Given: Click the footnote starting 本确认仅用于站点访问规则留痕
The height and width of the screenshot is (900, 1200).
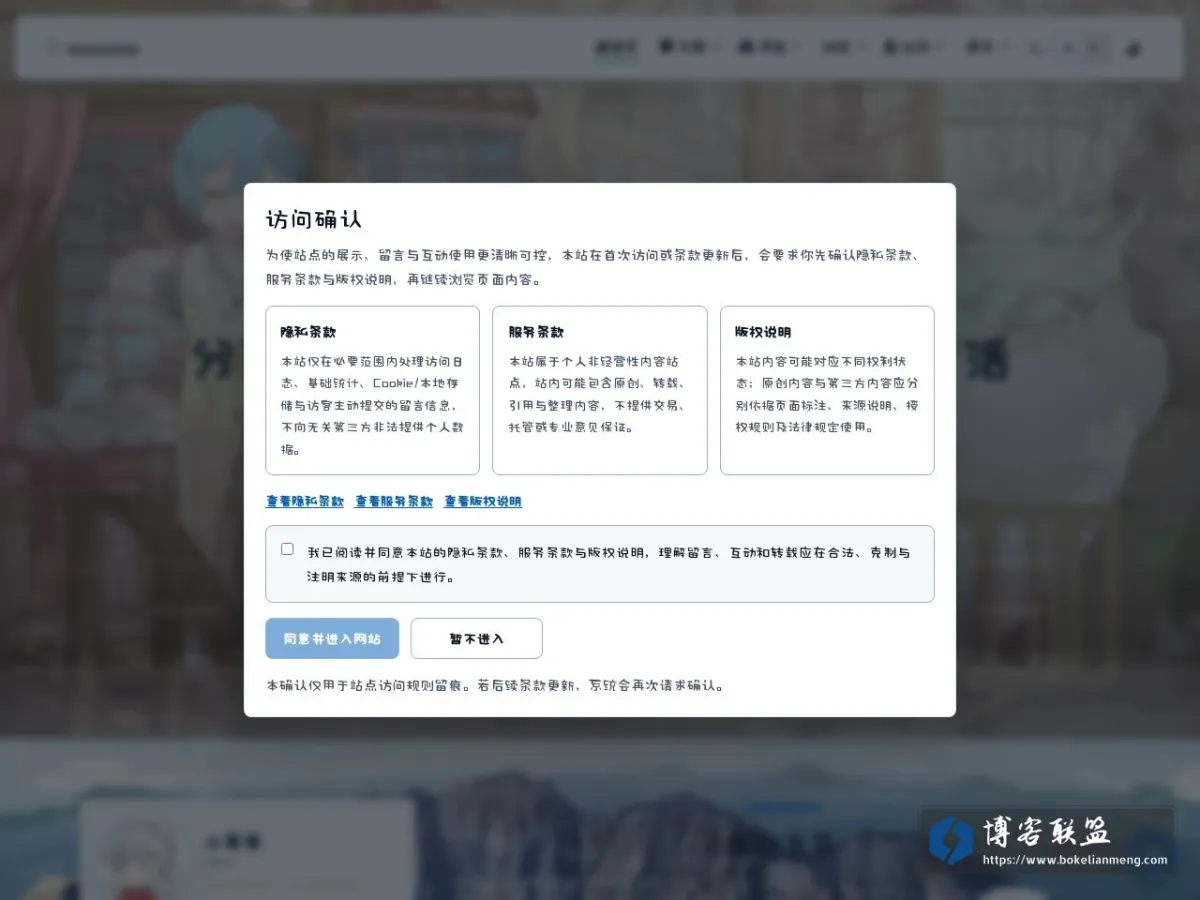Looking at the screenshot, I should click(495, 686).
